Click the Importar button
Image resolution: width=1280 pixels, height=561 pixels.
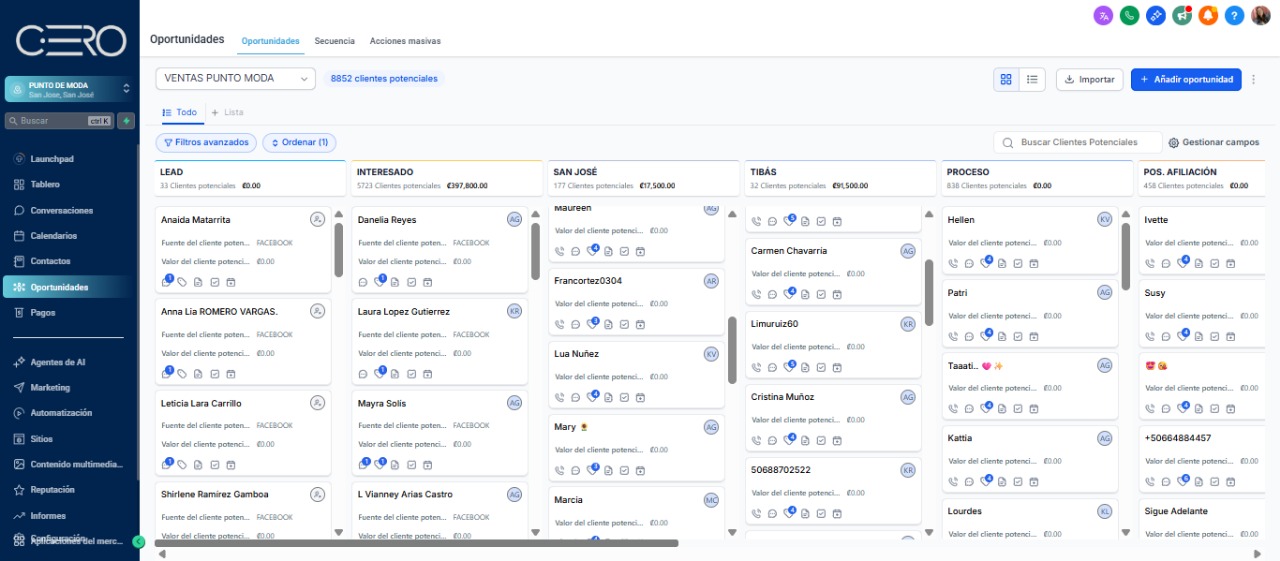pos(1089,79)
